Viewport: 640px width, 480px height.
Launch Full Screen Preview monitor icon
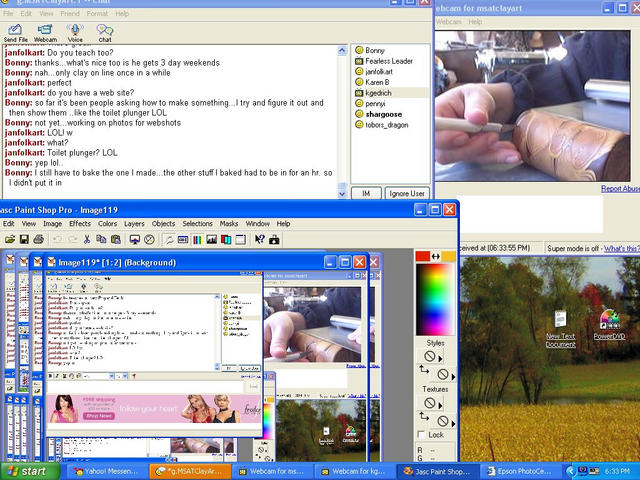(135, 240)
